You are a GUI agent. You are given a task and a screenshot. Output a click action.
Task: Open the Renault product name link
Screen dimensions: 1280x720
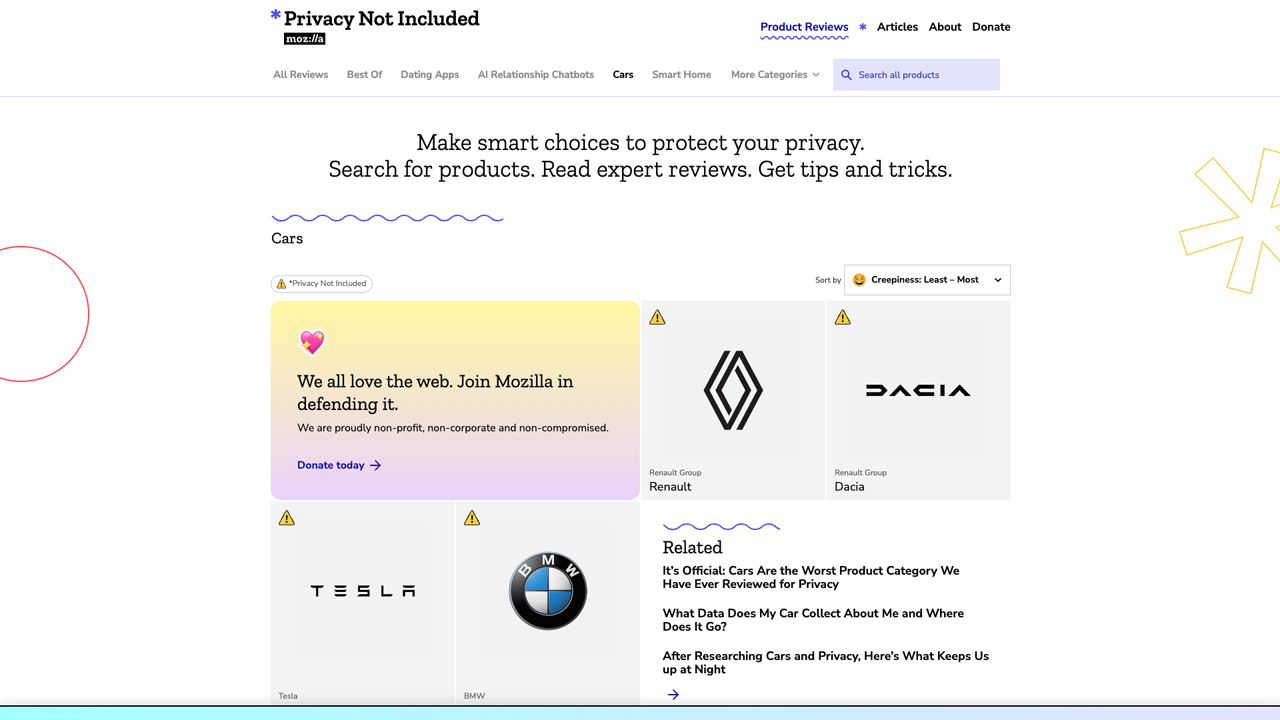(670, 487)
